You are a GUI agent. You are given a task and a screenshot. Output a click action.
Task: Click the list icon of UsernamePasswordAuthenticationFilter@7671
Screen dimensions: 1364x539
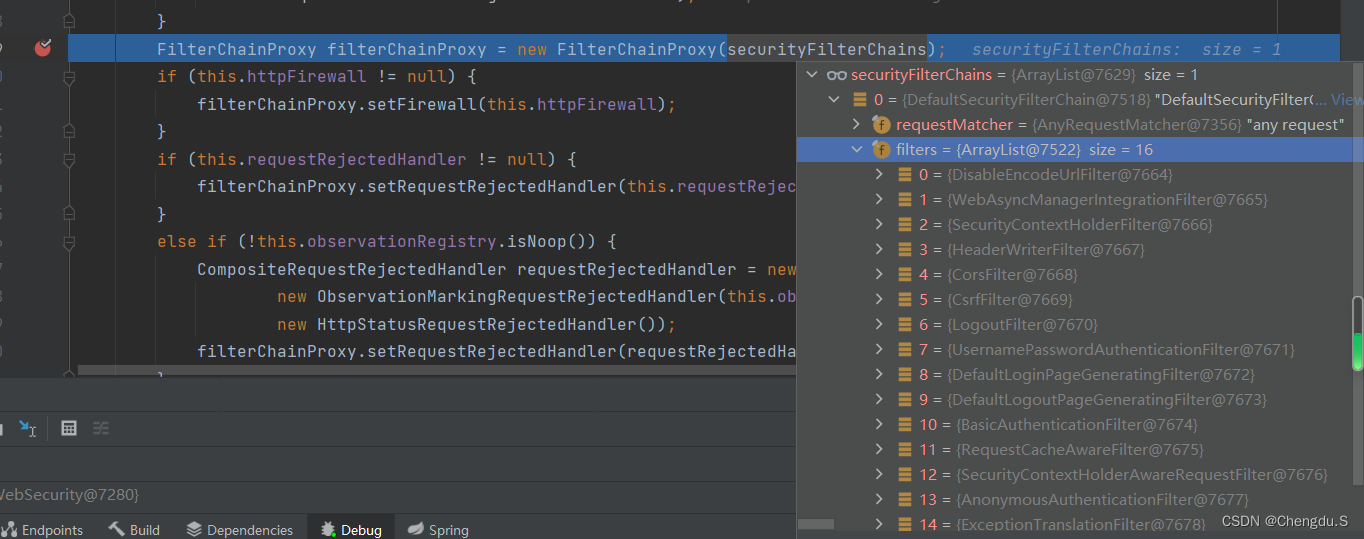click(x=905, y=350)
